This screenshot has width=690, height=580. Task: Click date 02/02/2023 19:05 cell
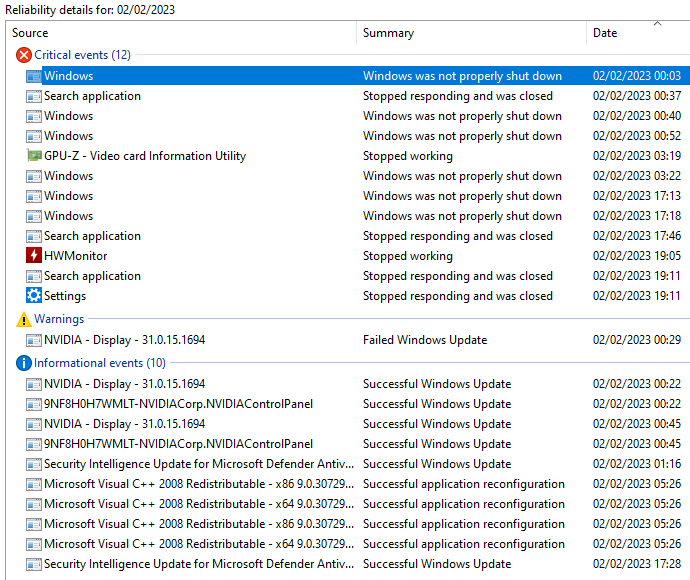pyautogui.click(x=637, y=256)
